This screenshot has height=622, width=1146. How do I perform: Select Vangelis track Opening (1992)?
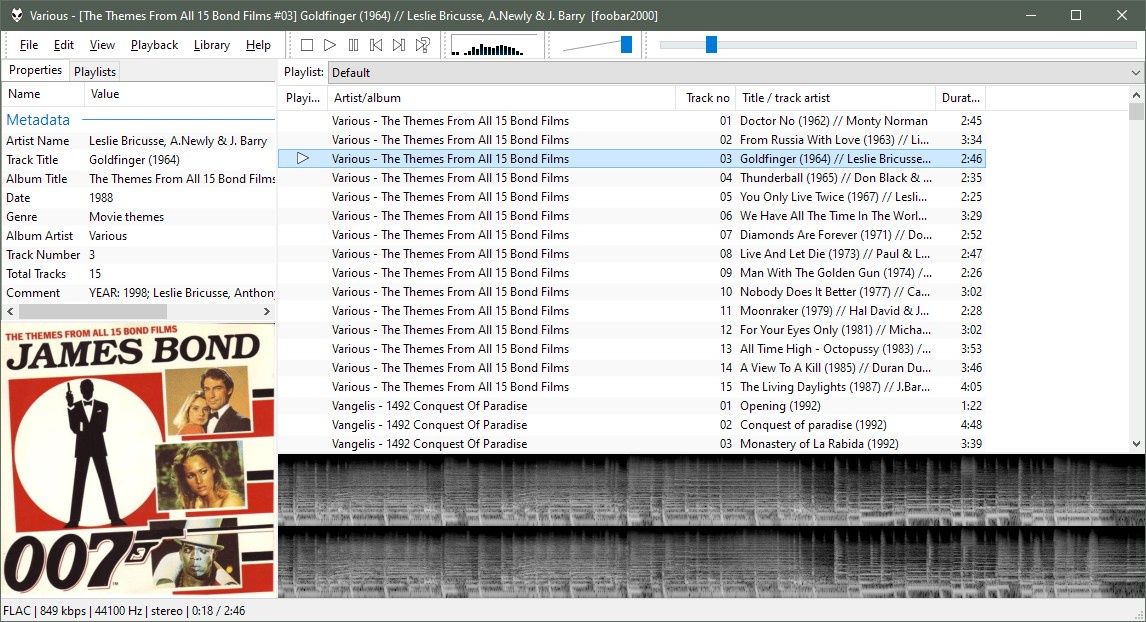coord(631,406)
